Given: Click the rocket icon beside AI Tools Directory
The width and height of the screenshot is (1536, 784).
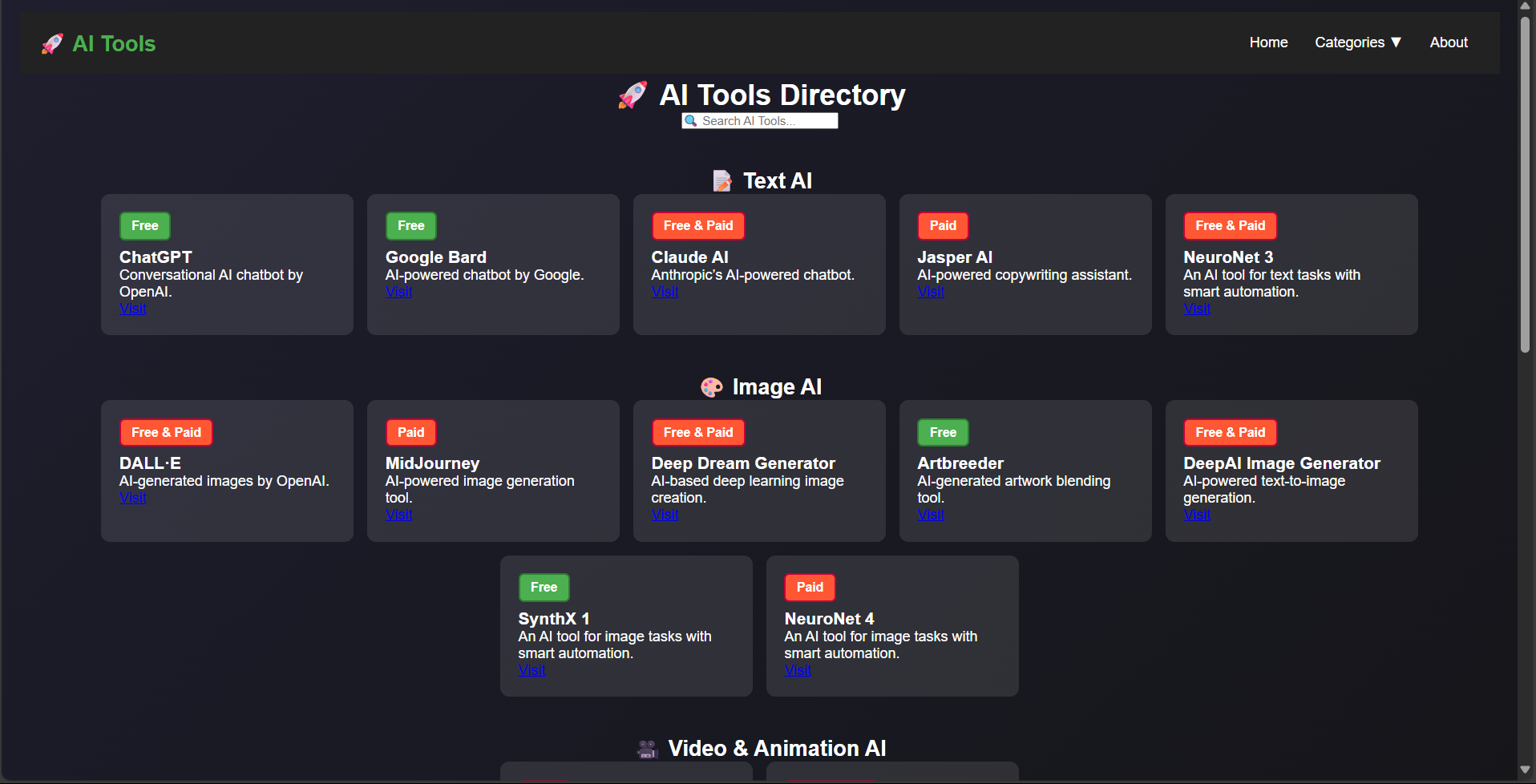Looking at the screenshot, I should coord(633,95).
